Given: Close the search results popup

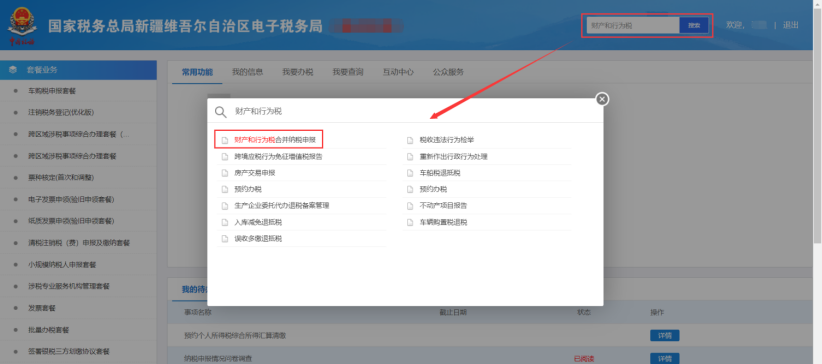Looking at the screenshot, I should point(602,99).
